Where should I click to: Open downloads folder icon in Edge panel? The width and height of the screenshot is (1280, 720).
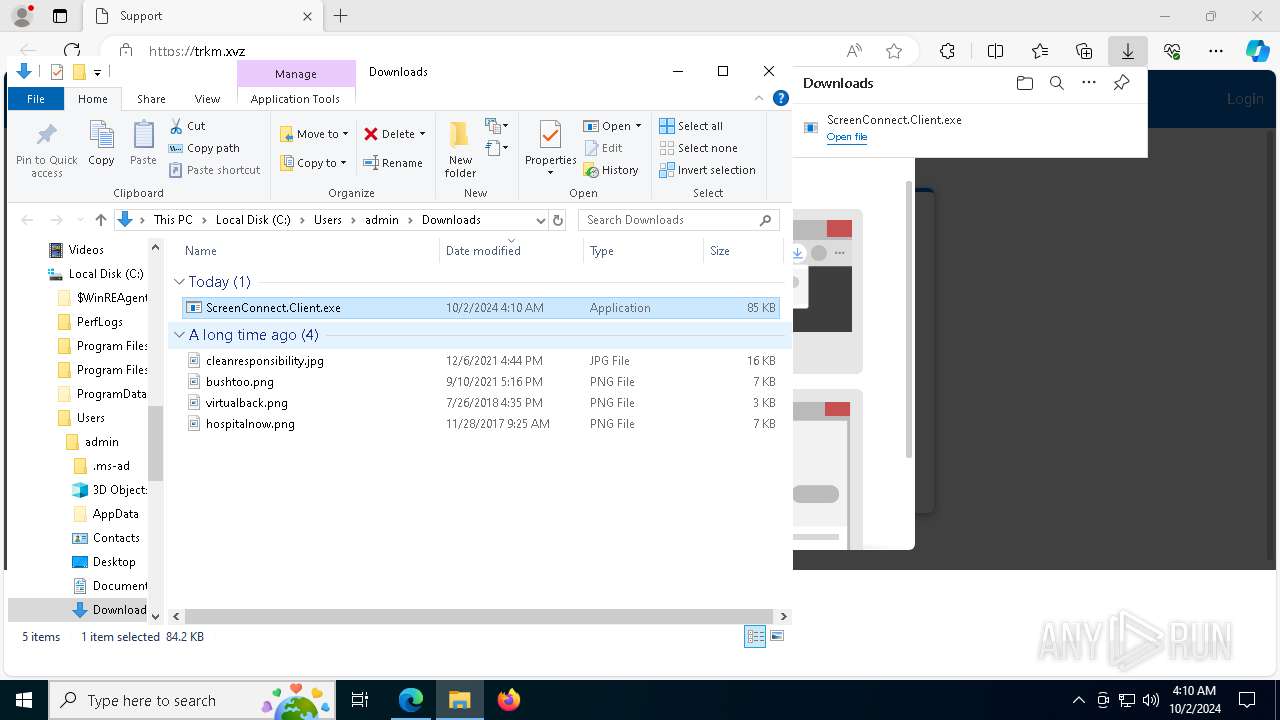pos(1024,83)
